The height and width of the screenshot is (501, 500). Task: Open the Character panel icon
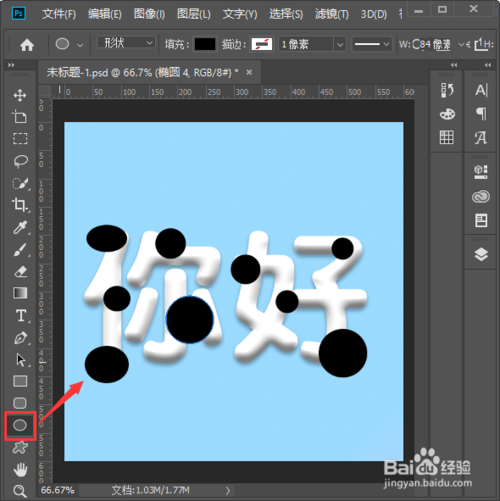click(x=481, y=90)
